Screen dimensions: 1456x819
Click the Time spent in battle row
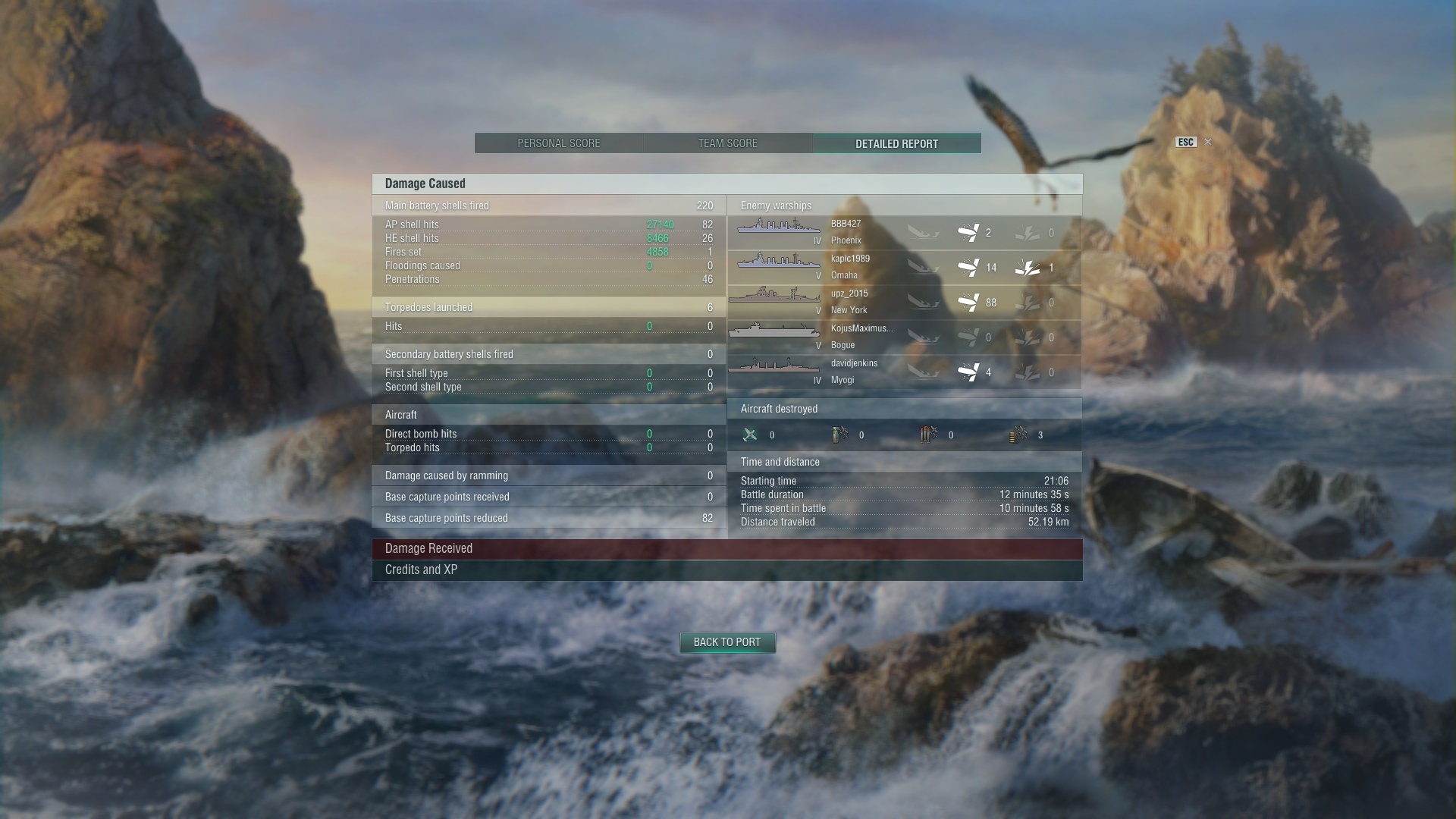tap(905, 508)
